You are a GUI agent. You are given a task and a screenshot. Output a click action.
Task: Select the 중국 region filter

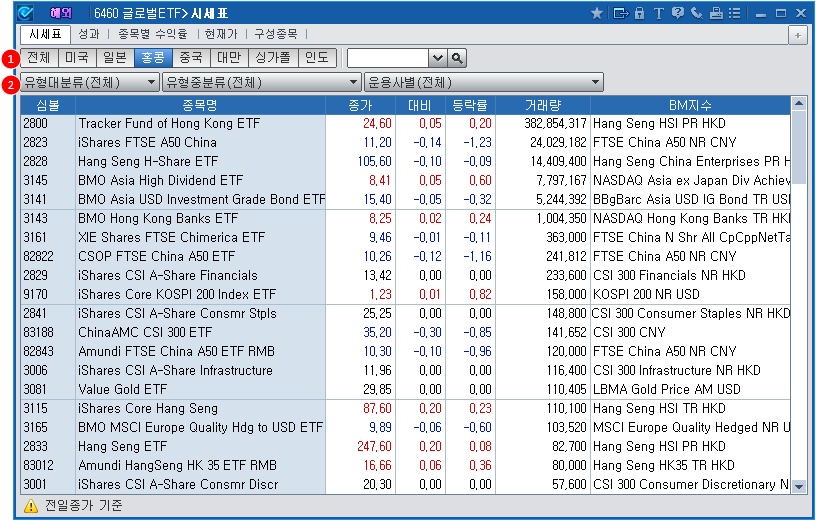(x=191, y=57)
